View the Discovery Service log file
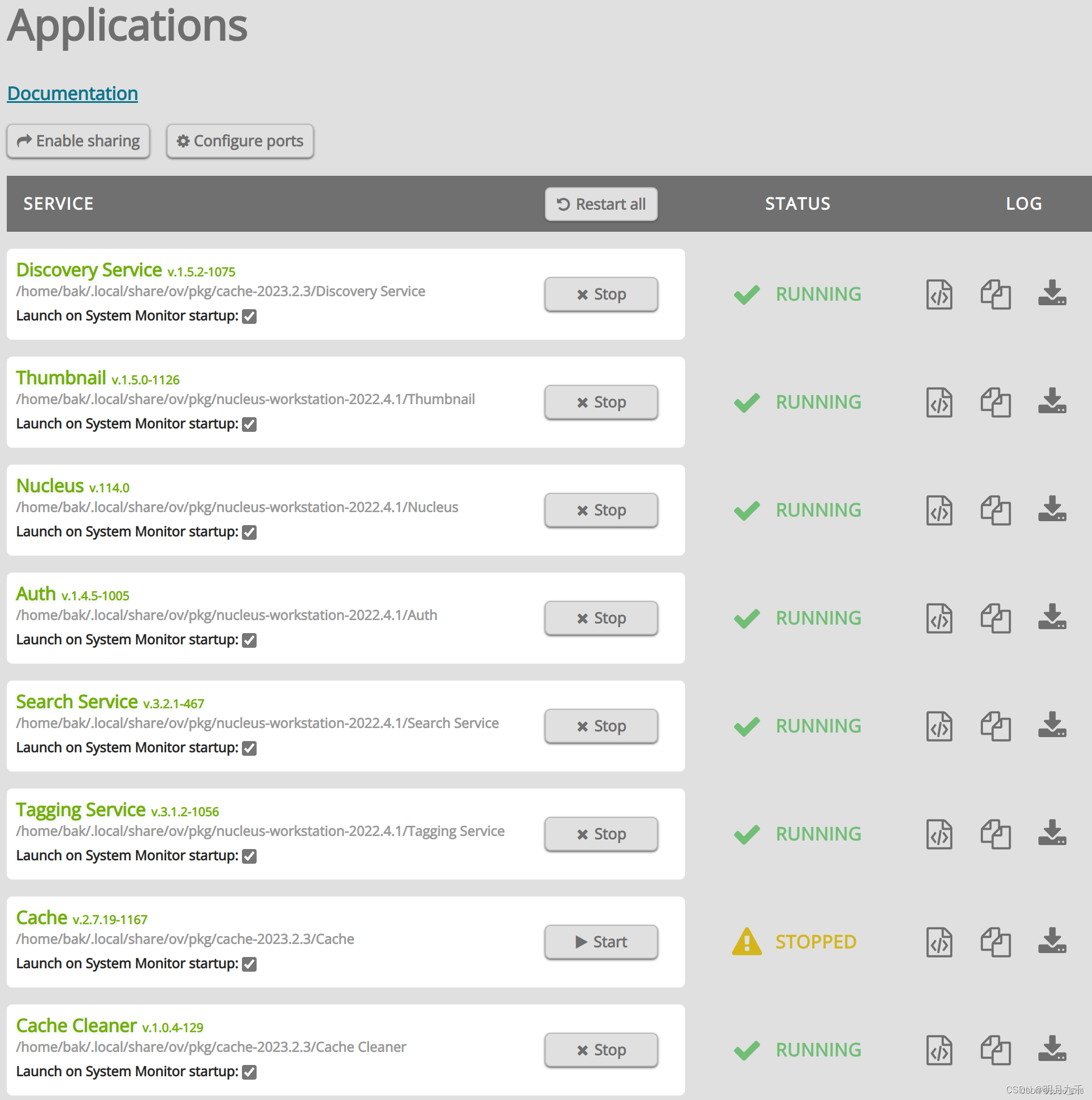The width and height of the screenshot is (1092, 1100). click(x=939, y=295)
